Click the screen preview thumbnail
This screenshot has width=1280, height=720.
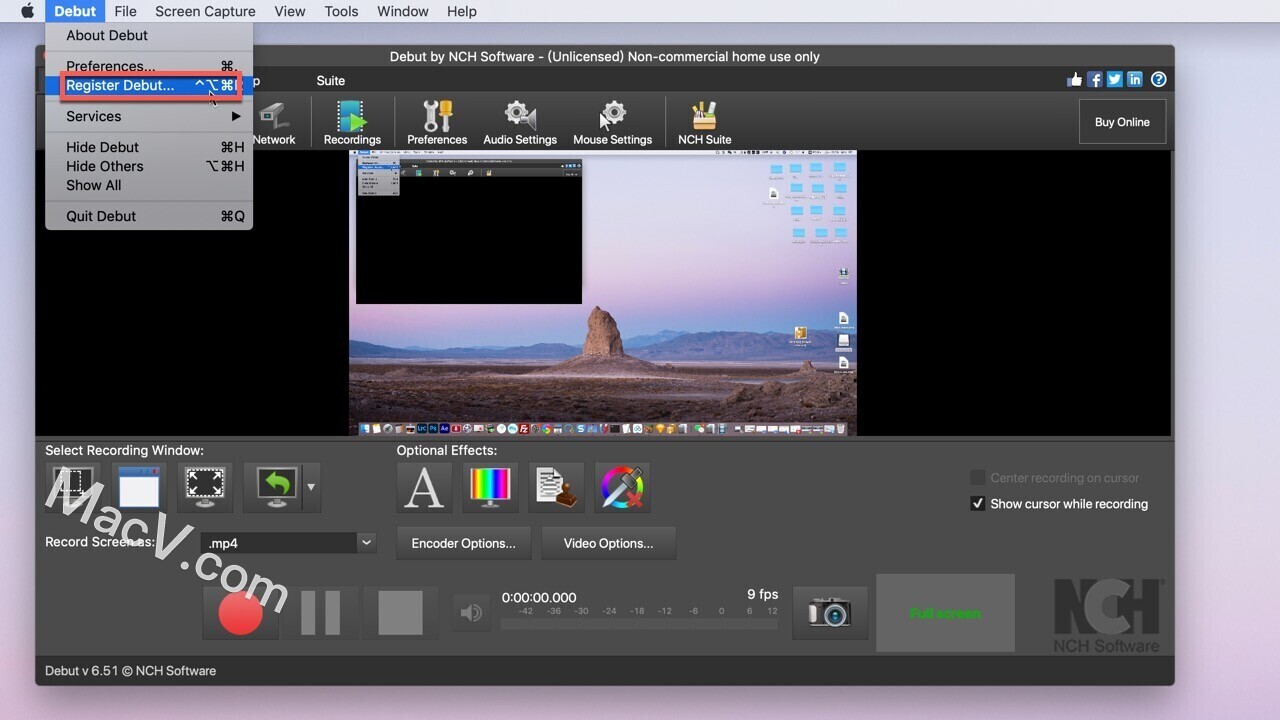(x=603, y=293)
